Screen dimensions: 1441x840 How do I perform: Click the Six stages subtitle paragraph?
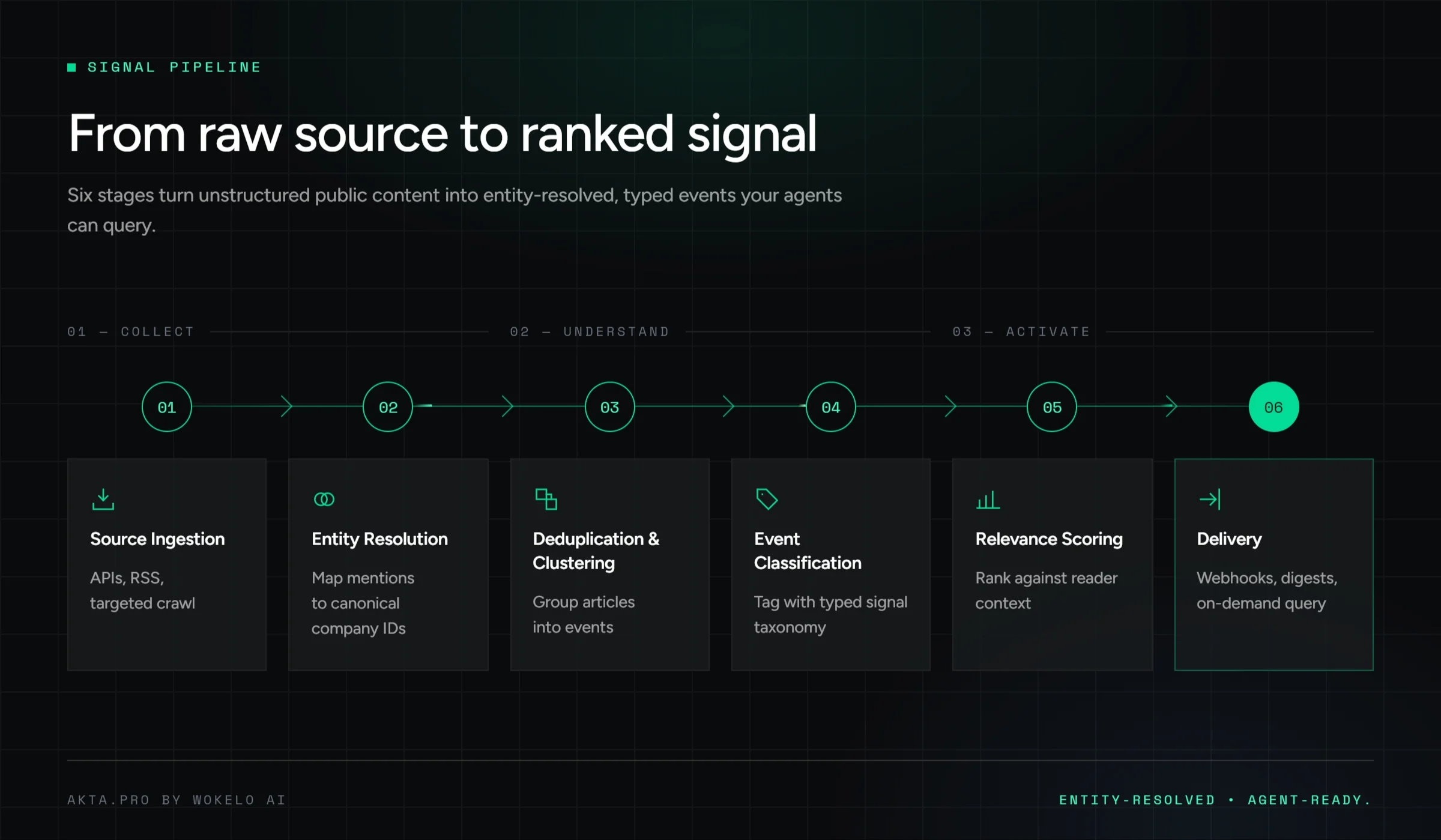pyautogui.click(x=455, y=210)
